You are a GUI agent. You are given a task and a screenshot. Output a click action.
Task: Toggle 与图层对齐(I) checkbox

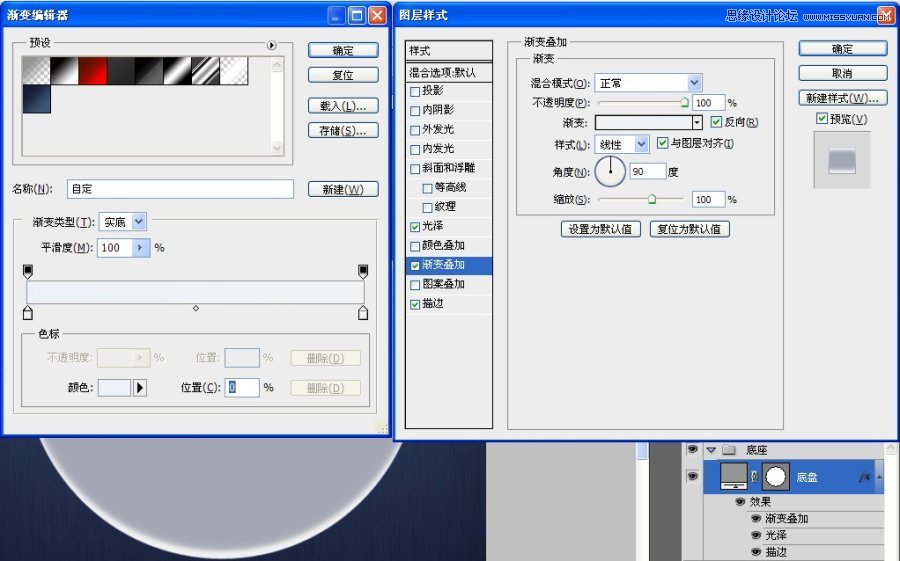tap(662, 143)
